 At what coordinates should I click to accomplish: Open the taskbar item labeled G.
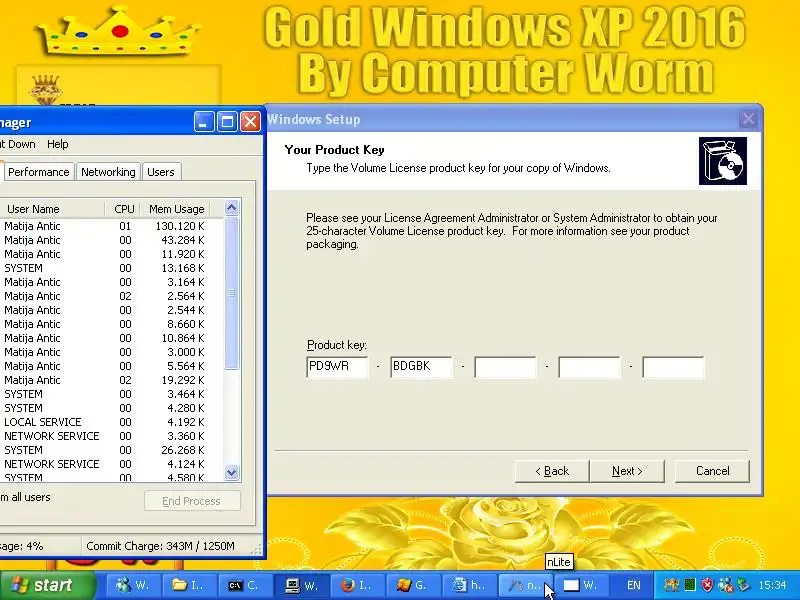click(414, 585)
